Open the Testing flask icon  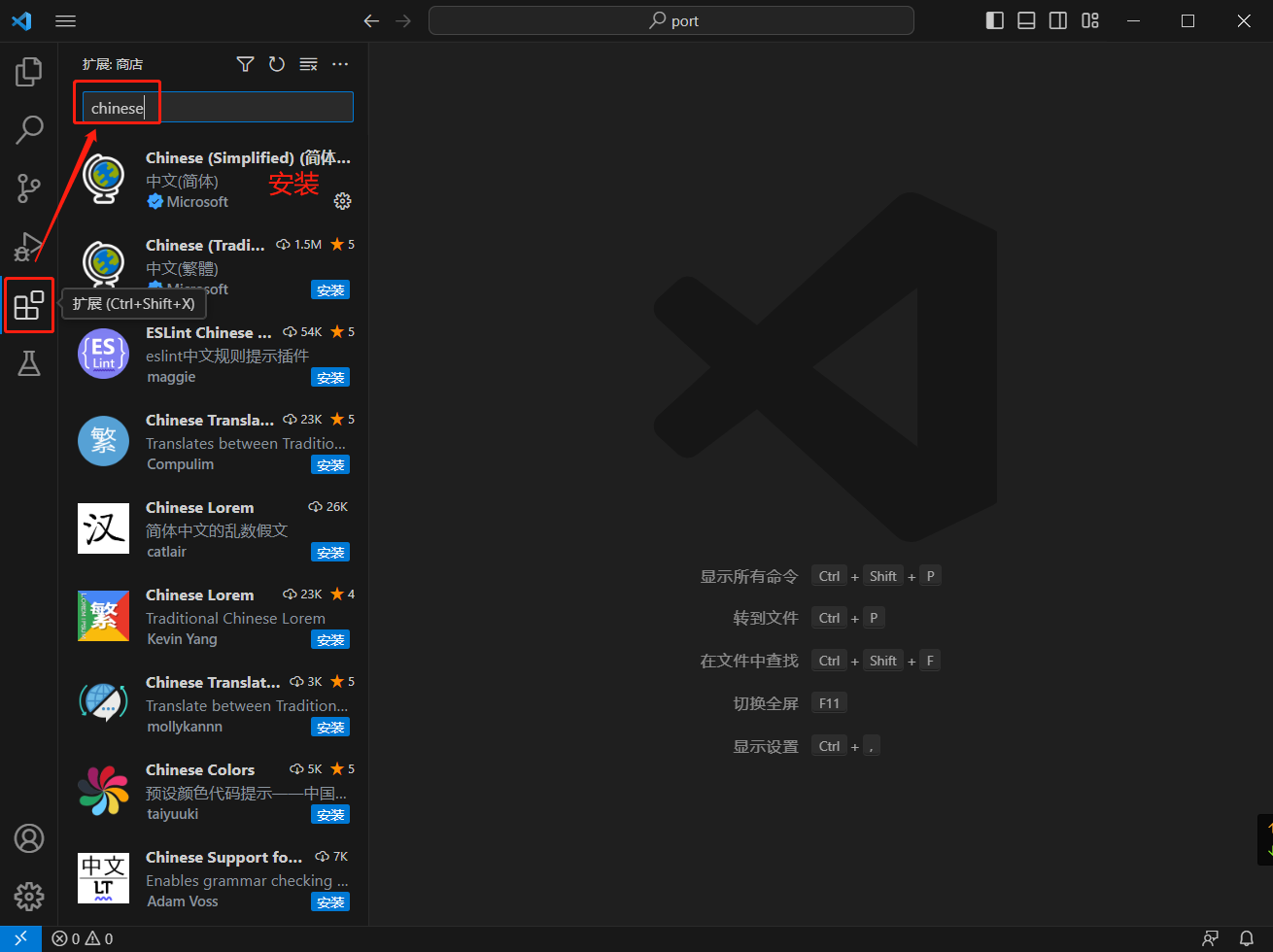tap(29, 363)
